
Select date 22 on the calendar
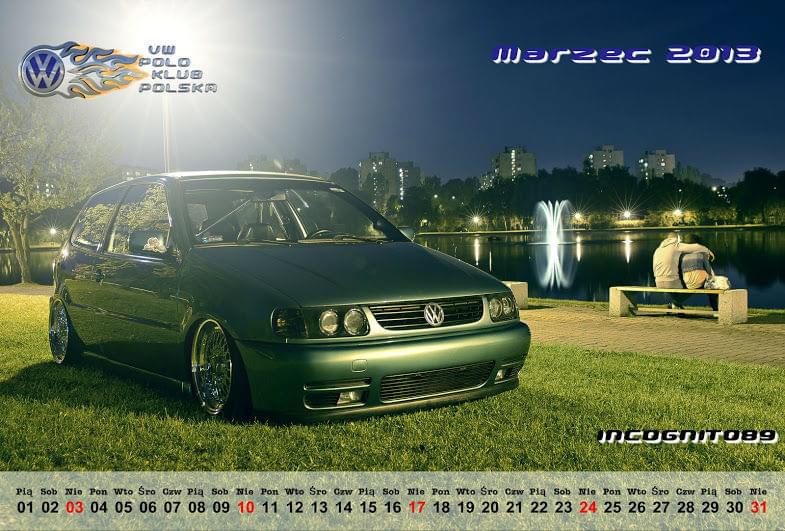pyautogui.click(x=539, y=507)
